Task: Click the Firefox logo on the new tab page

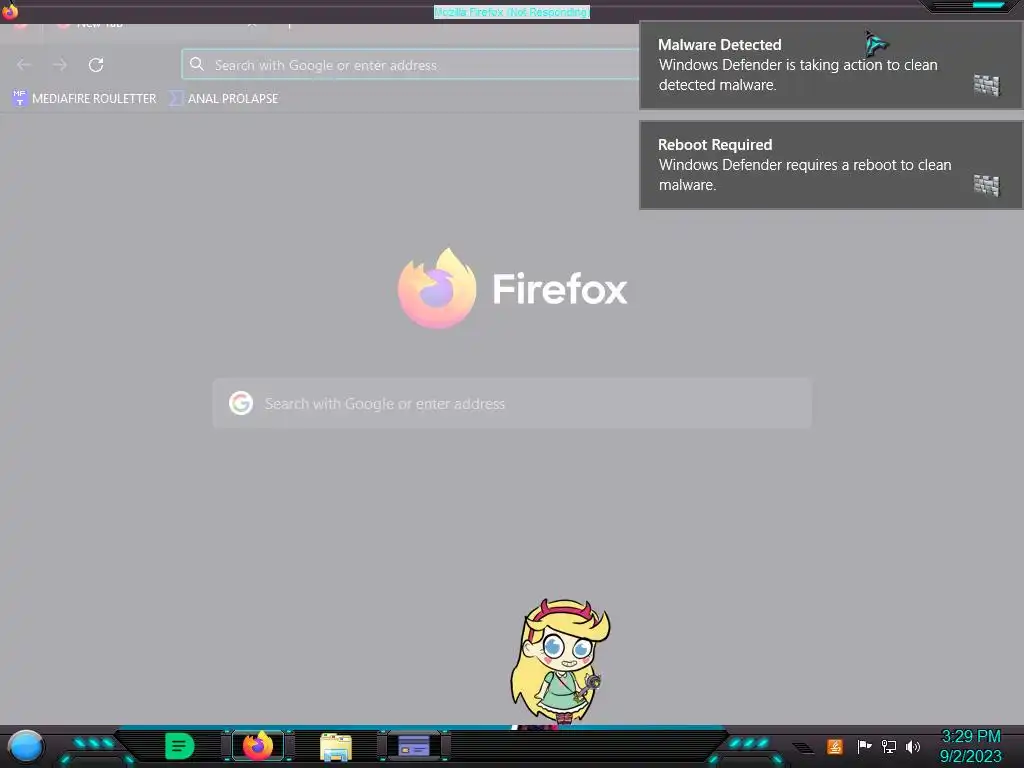Action: tap(437, 288)
